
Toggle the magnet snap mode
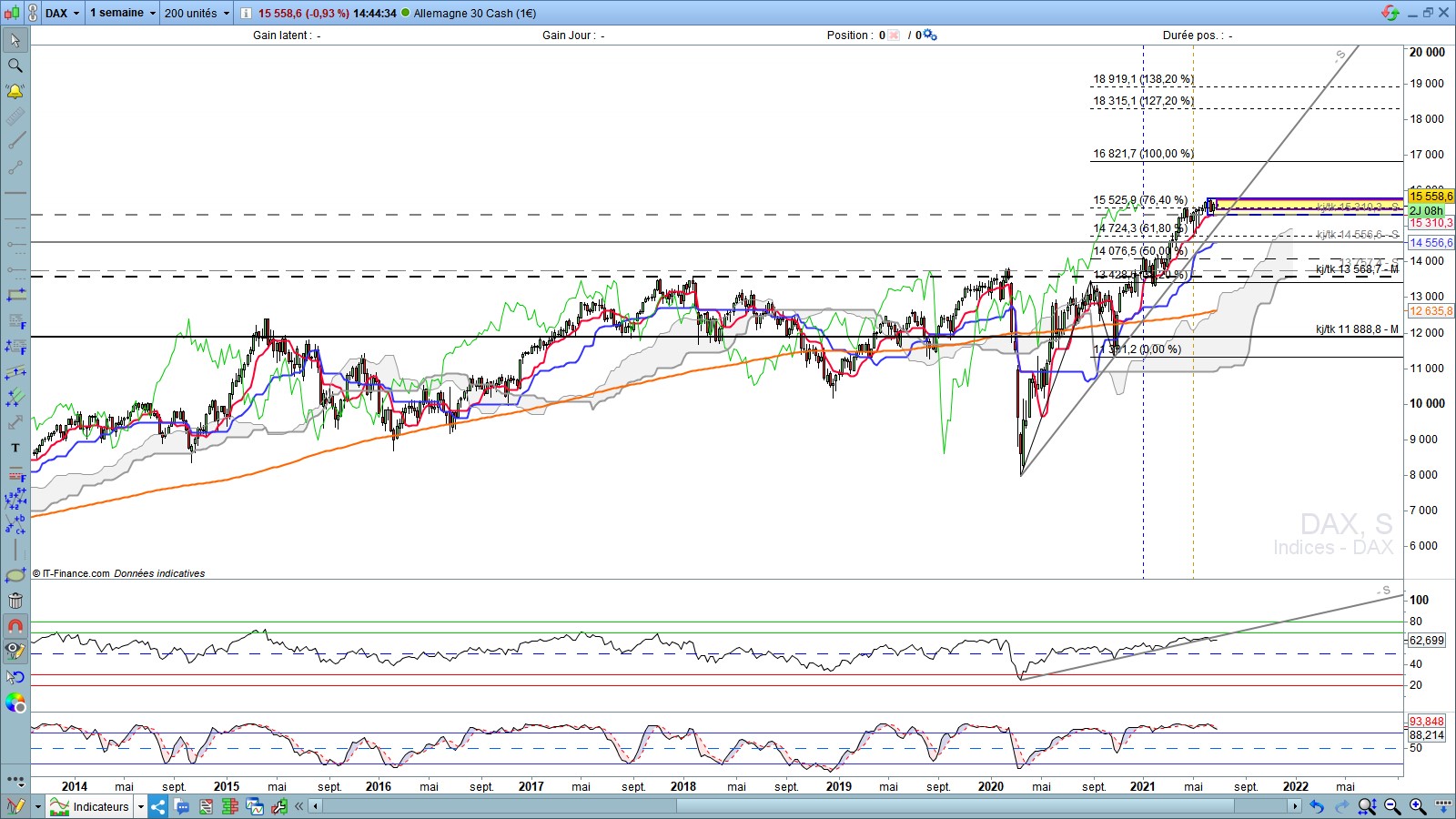(x=15, y=626)
